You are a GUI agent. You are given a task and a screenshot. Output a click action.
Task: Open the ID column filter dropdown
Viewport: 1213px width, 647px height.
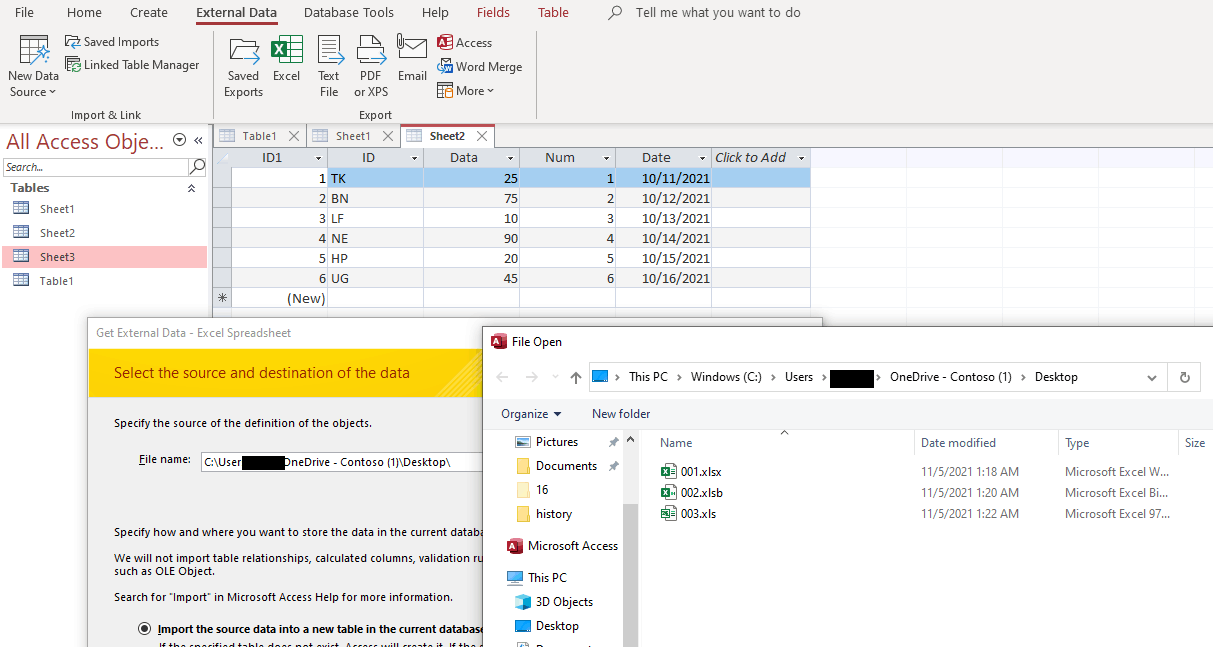[x=414, y=158]
